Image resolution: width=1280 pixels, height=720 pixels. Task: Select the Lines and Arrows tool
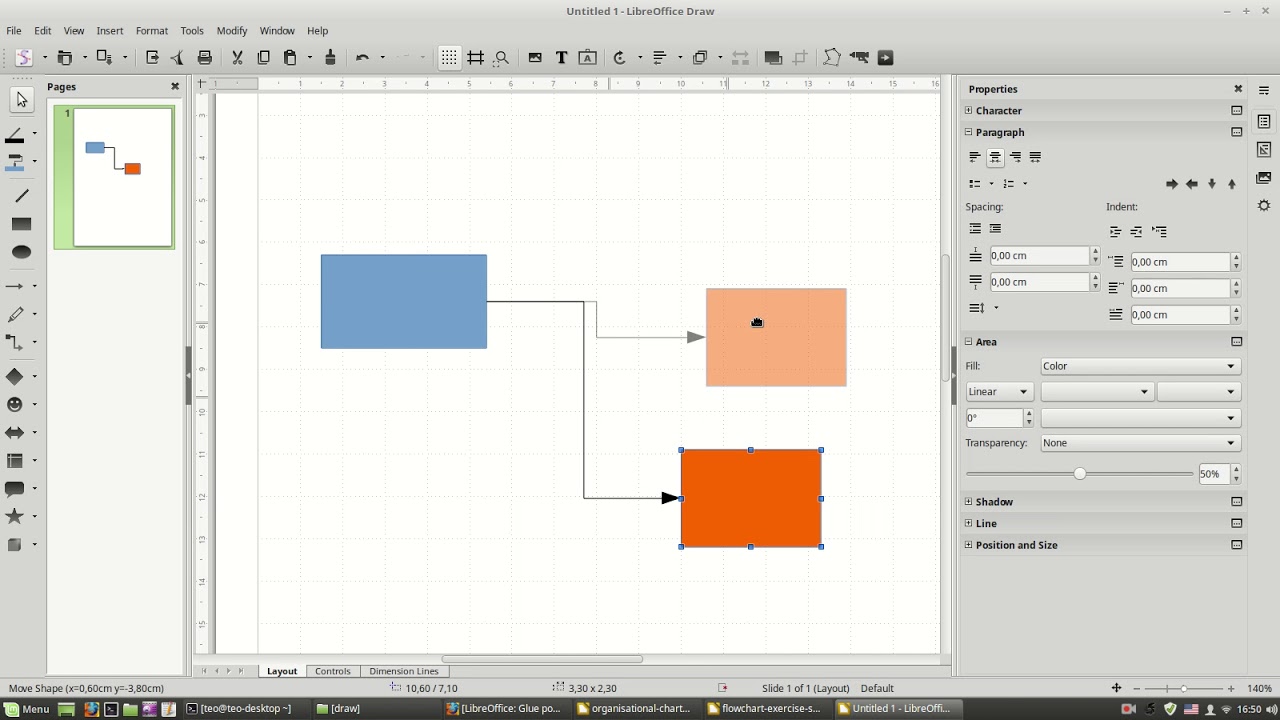pyautogui.click(x=15, y=286)
